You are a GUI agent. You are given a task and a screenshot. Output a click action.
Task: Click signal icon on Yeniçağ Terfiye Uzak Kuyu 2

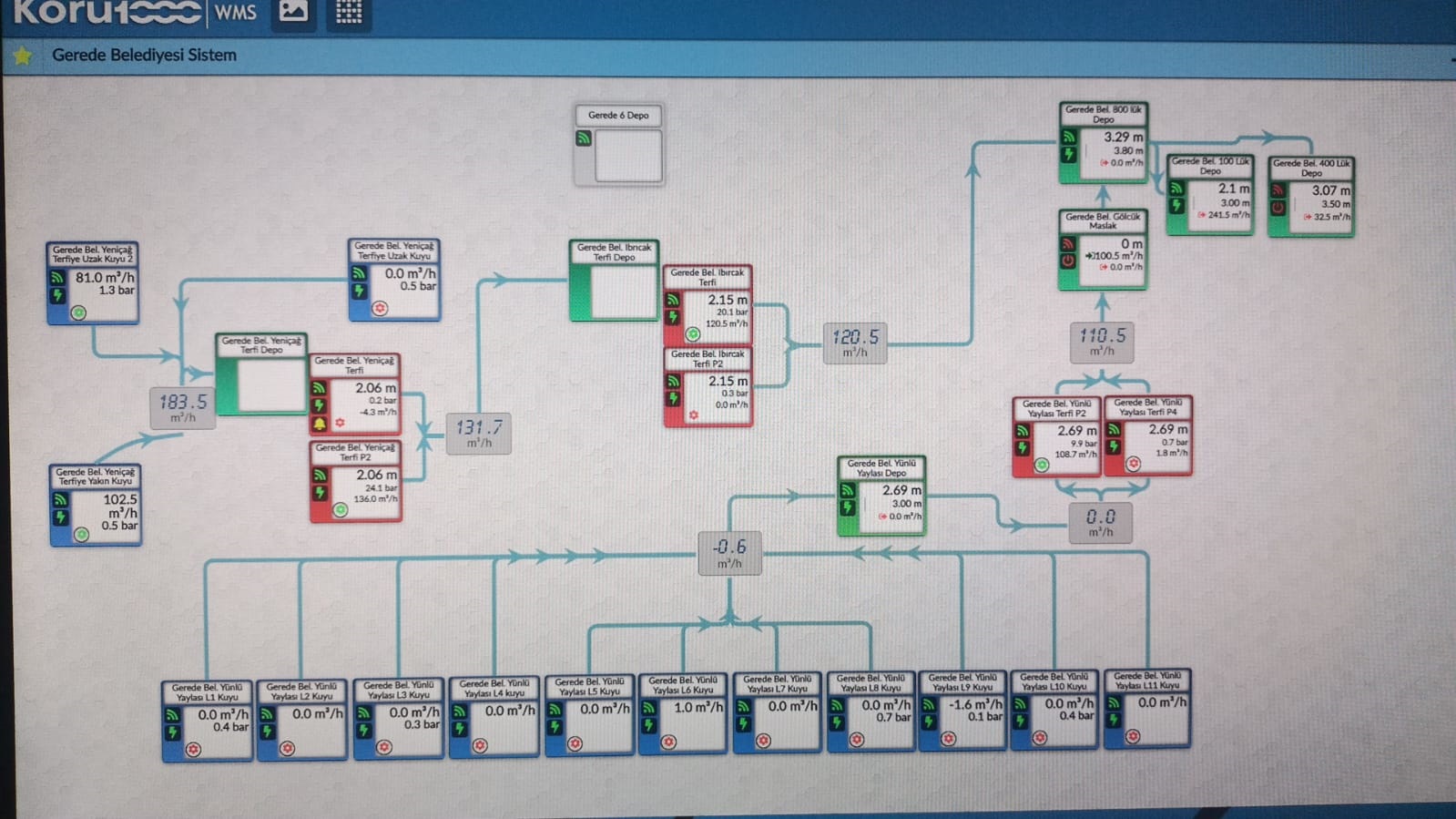coord(57,277)
